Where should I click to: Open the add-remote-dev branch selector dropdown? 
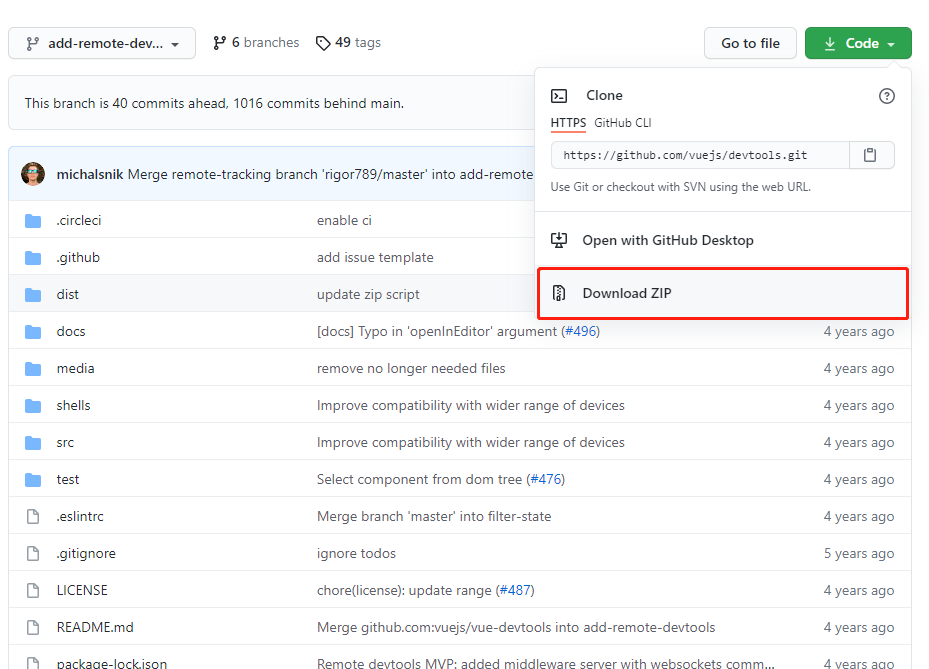coord(102,43)
